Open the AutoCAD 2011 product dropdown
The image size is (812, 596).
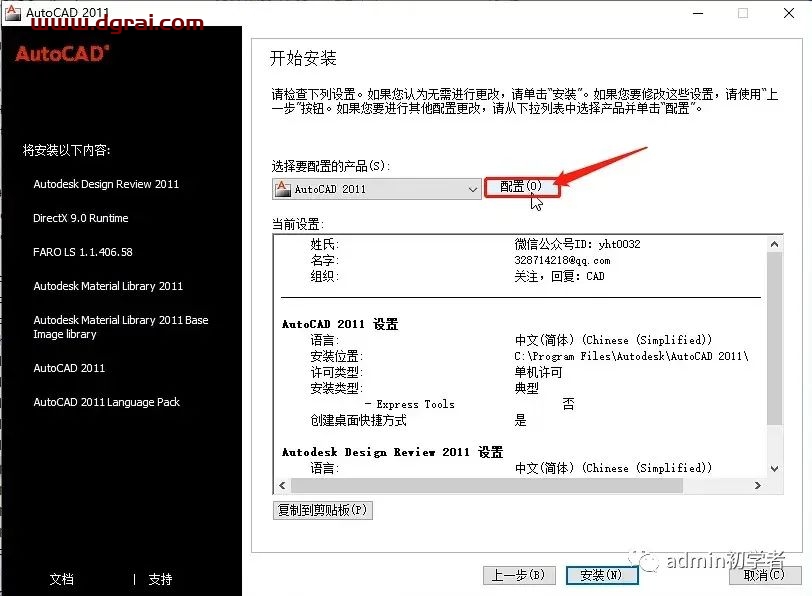(x=377, y=189)
